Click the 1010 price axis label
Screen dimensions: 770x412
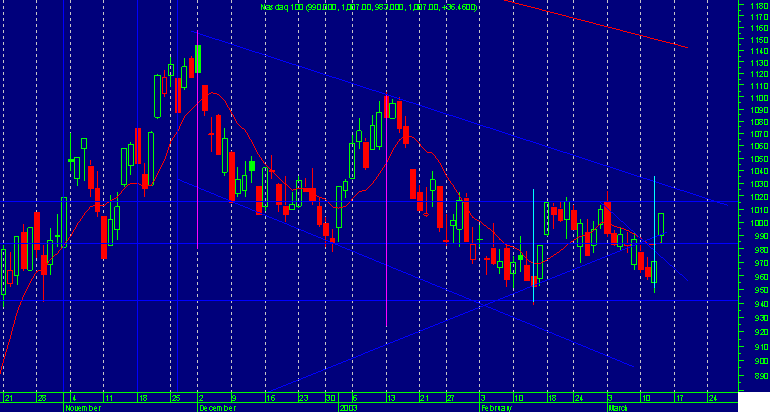click(760, 210)
